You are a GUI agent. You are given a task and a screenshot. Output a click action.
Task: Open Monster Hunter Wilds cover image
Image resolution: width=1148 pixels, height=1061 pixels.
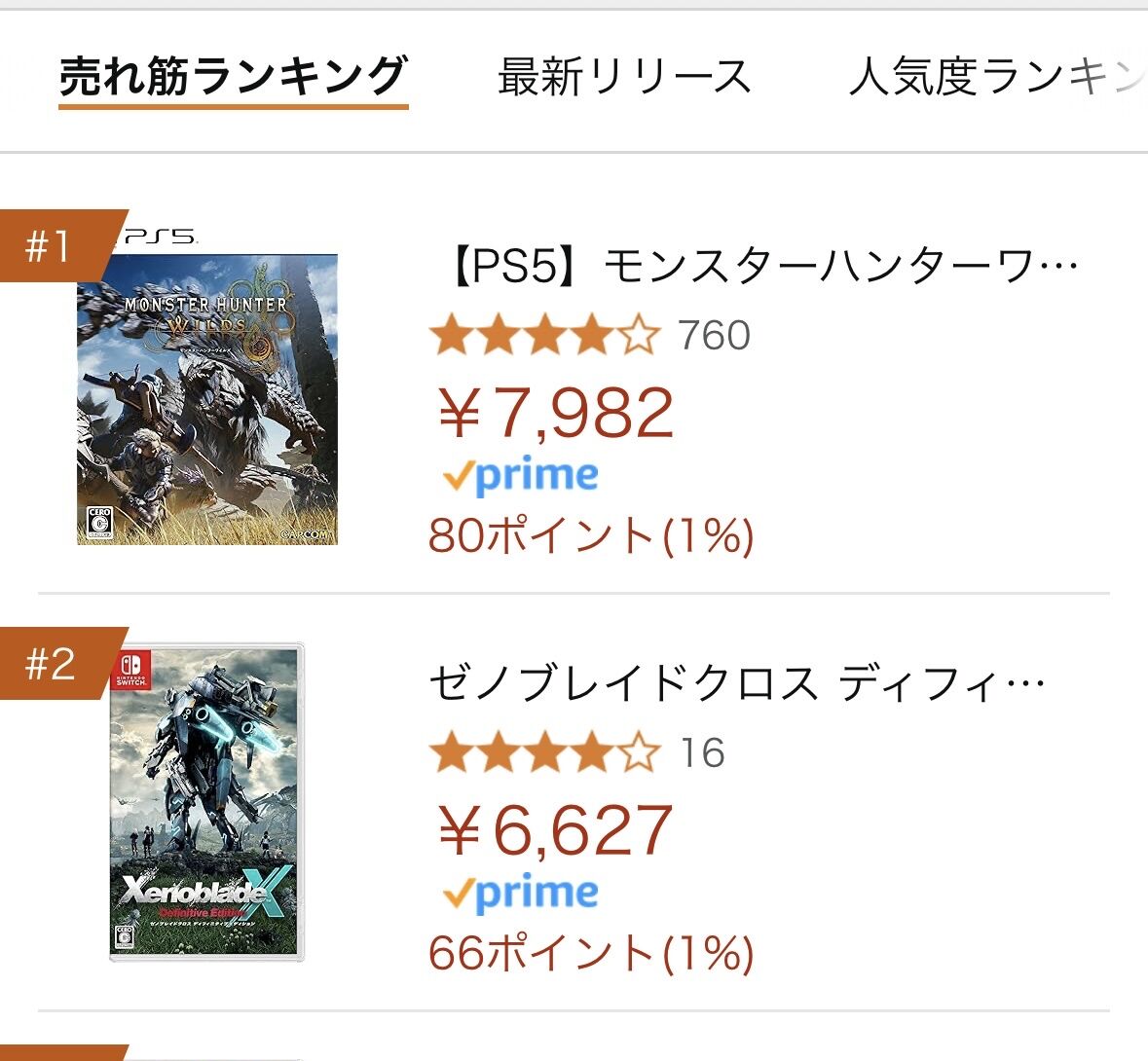coord(207,399)
